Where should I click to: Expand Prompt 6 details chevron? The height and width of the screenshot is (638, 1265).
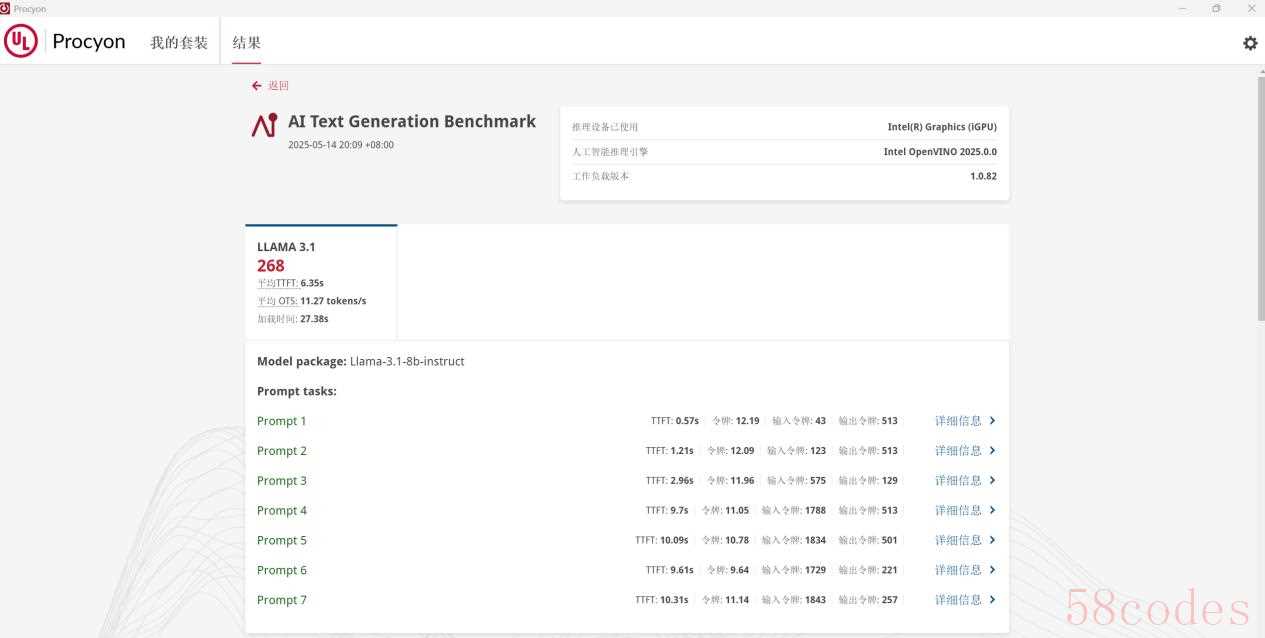[x=992, y=570]
